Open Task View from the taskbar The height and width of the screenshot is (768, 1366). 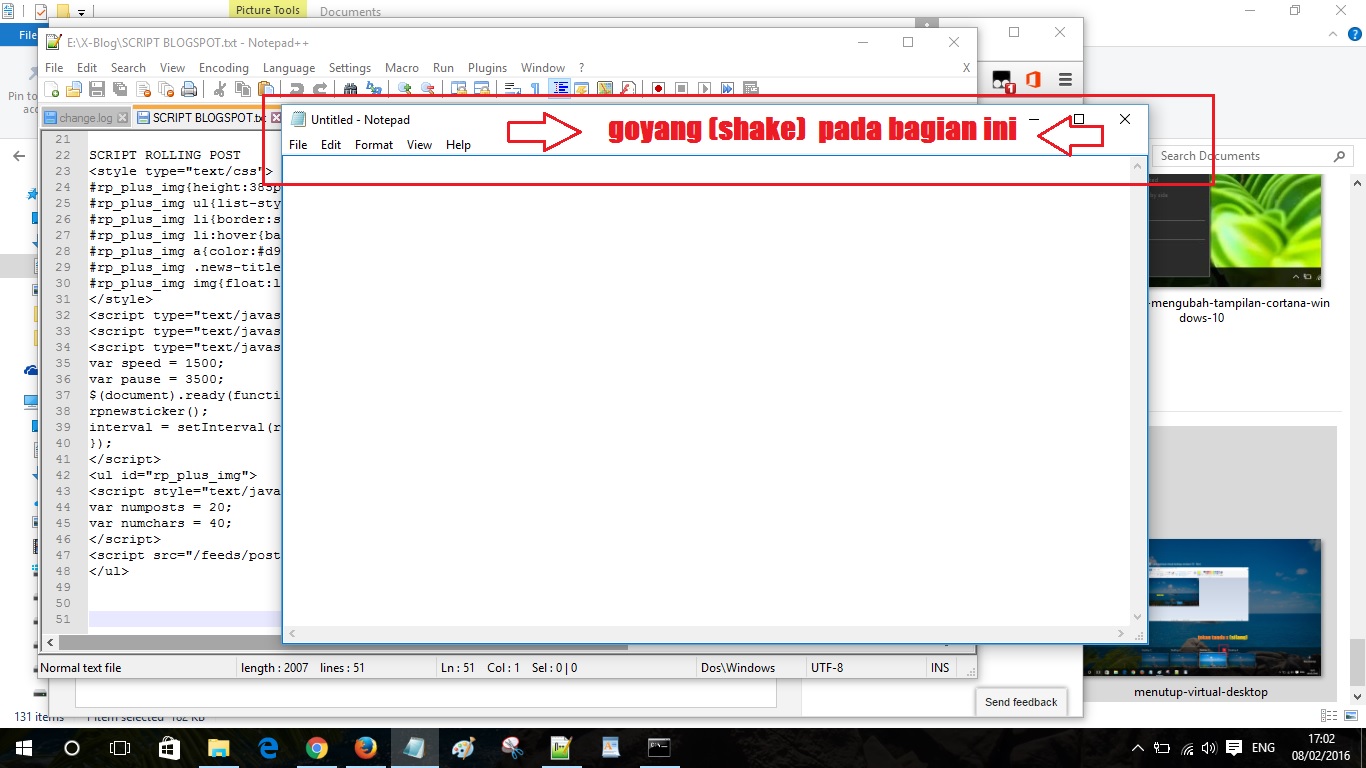coord(120,748)
